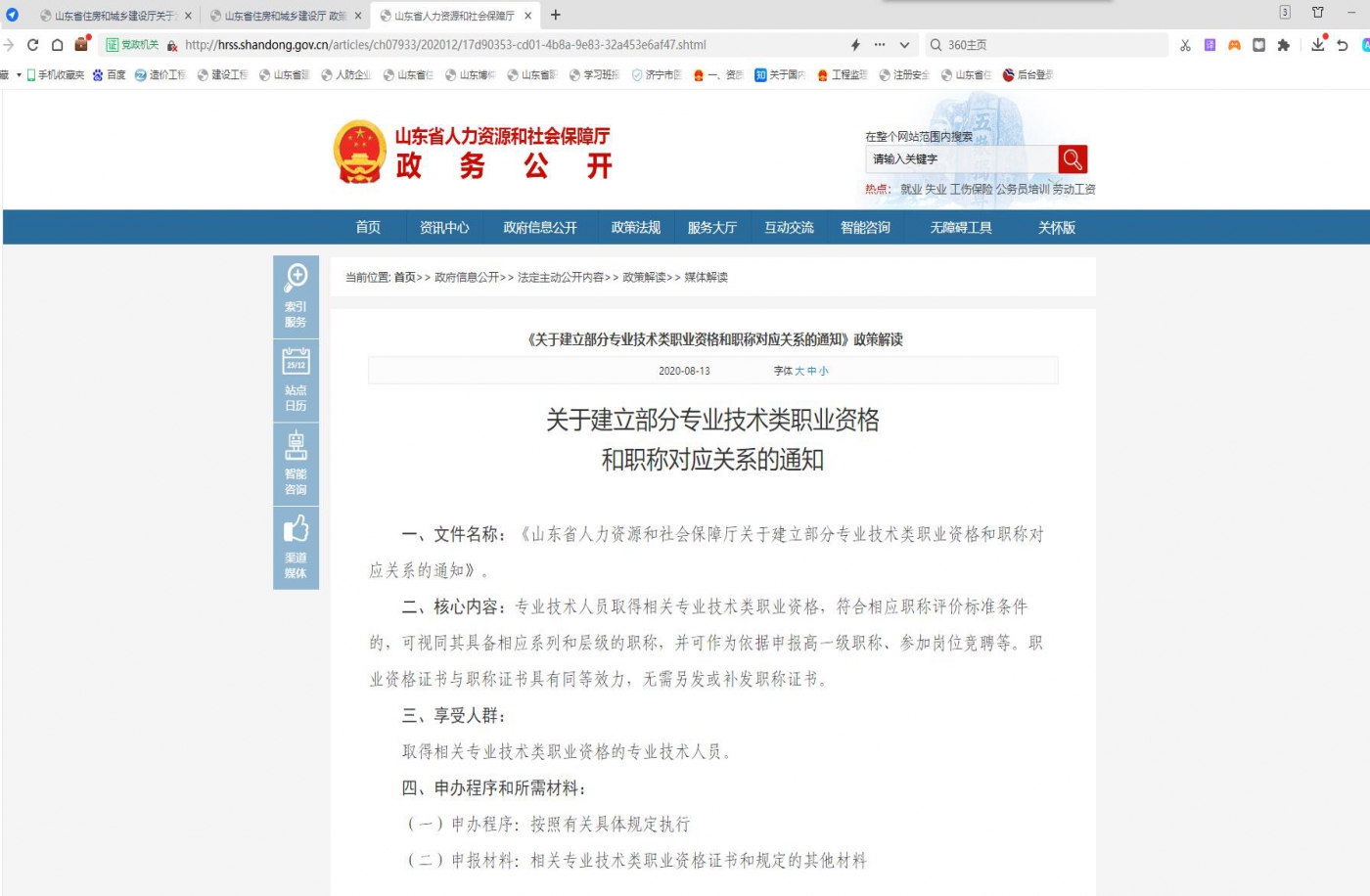Image resolution: width=1370 pixels, height=896 pixels.
Task: Open the 就业 hot keyword link
Action: coord(911,189)
